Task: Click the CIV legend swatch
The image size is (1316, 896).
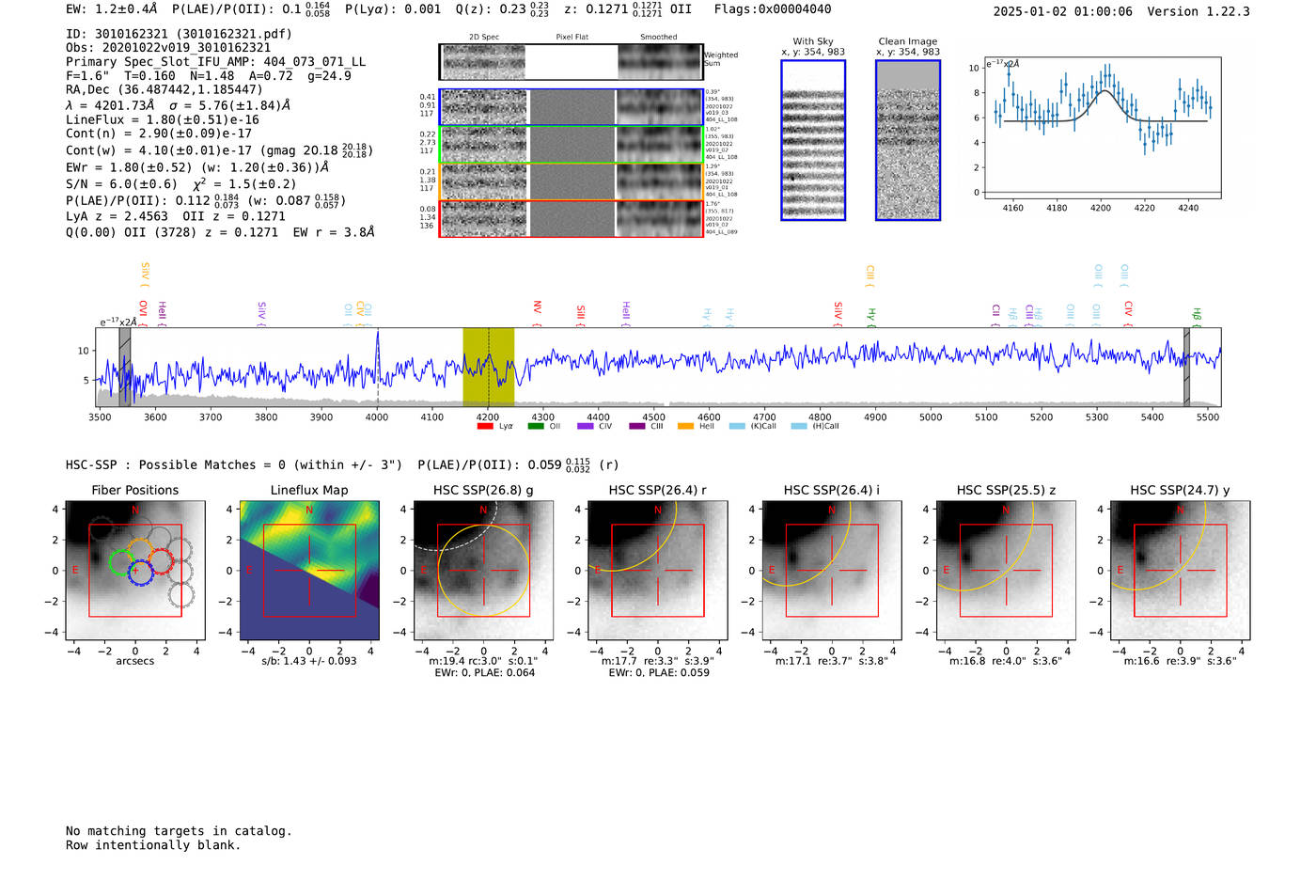Action: [586, 427]
